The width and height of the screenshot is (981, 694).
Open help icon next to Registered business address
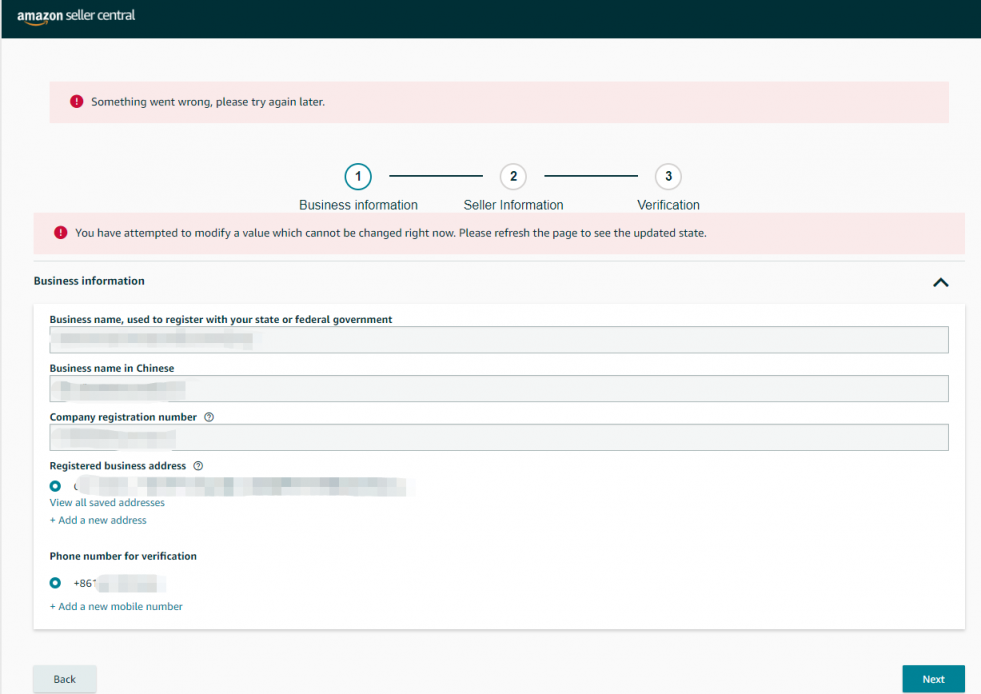[198, 466]
